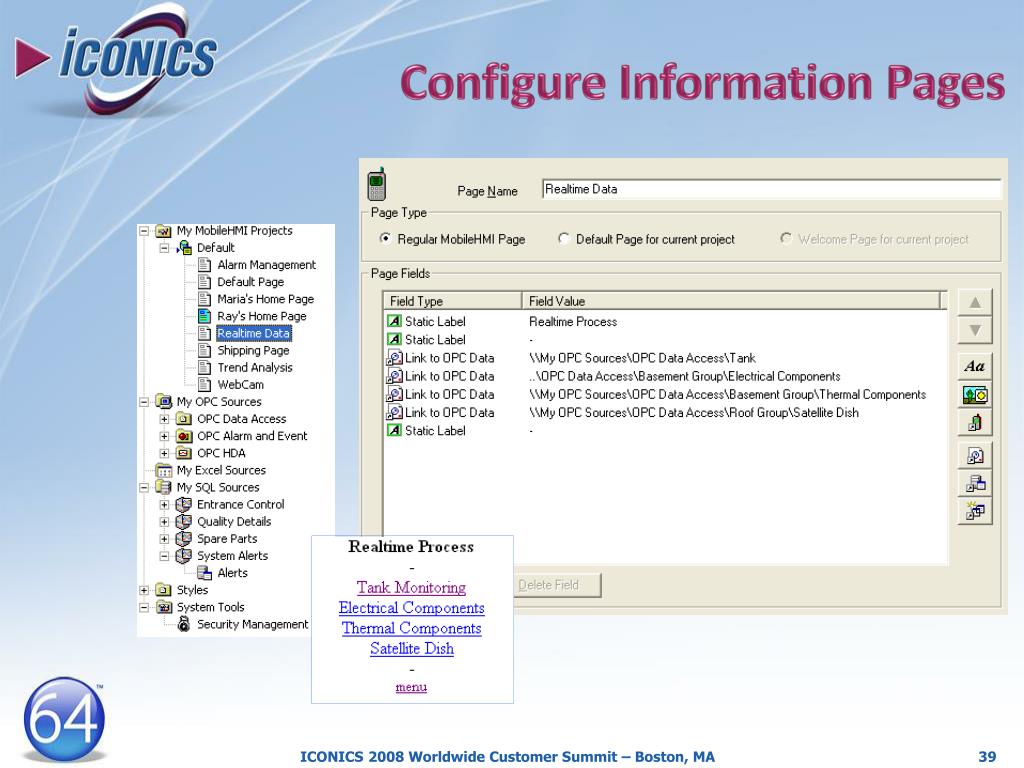Open the Satellite Dish link
This screenshot has width=1024, height=768.
click(411, 648)
